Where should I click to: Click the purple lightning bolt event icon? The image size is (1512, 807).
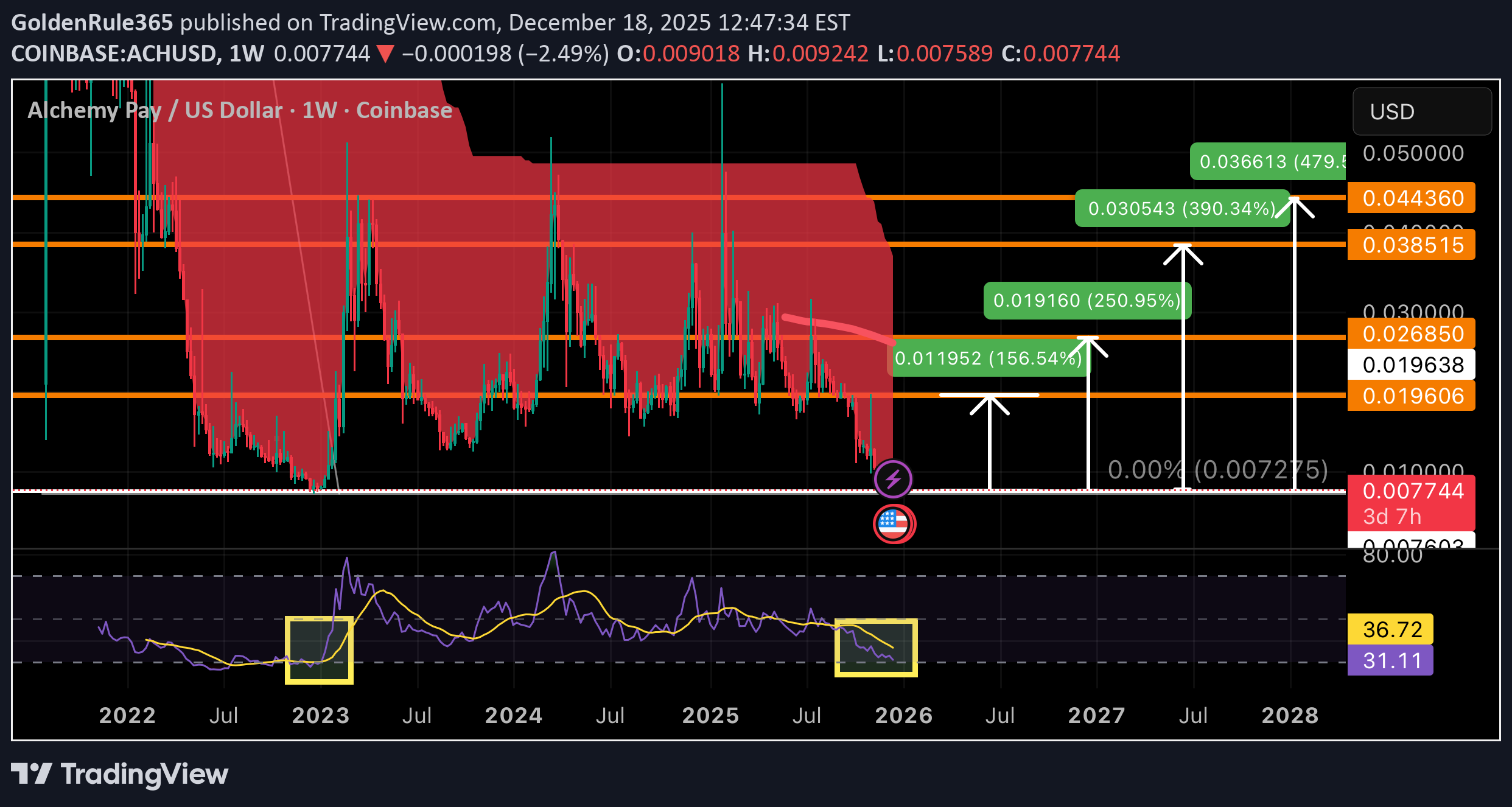point(893,479)
